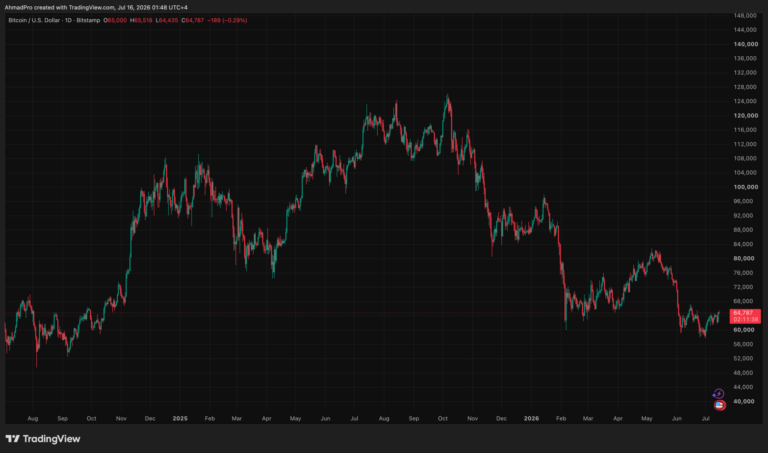768x453 pixels.
Task: Click the low value L64,435
Action: point(167,21)
